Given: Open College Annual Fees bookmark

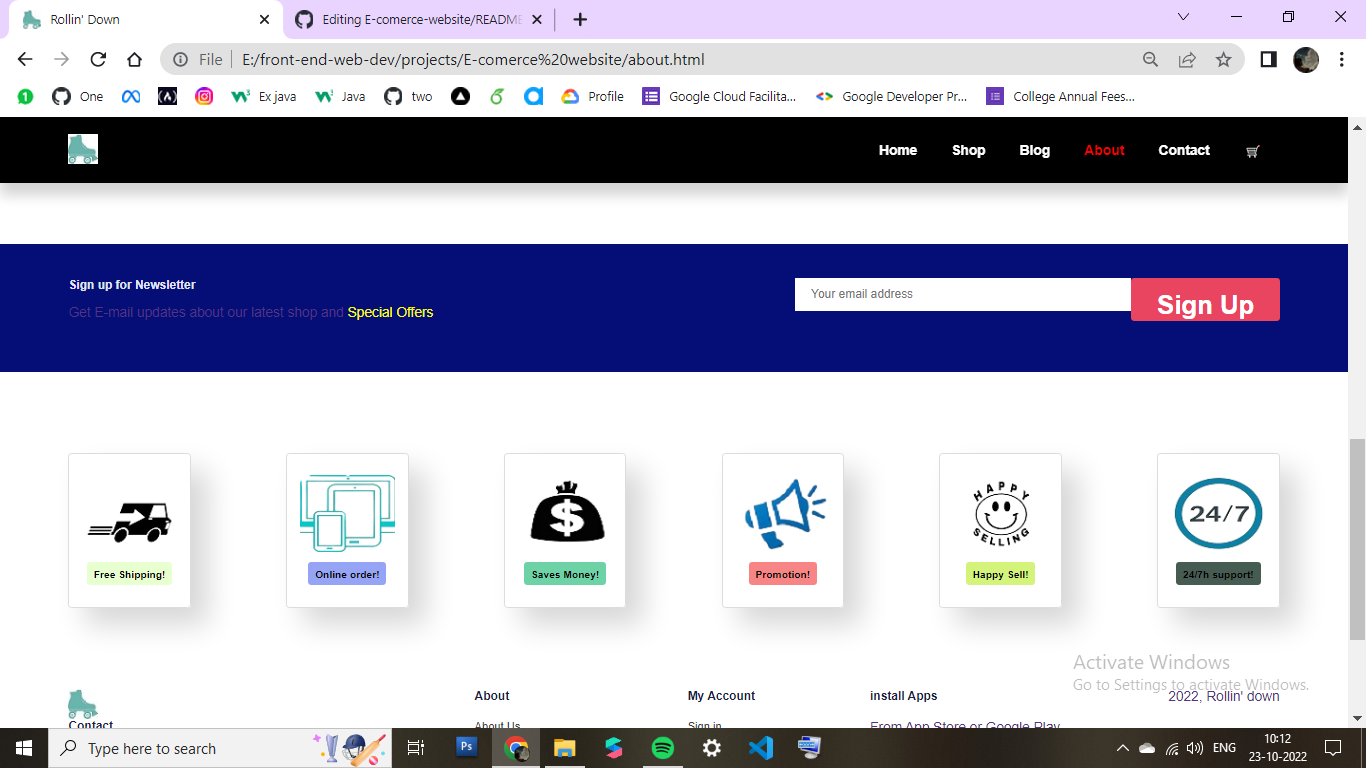Looking at the screenshot, I should point(1061,96).
